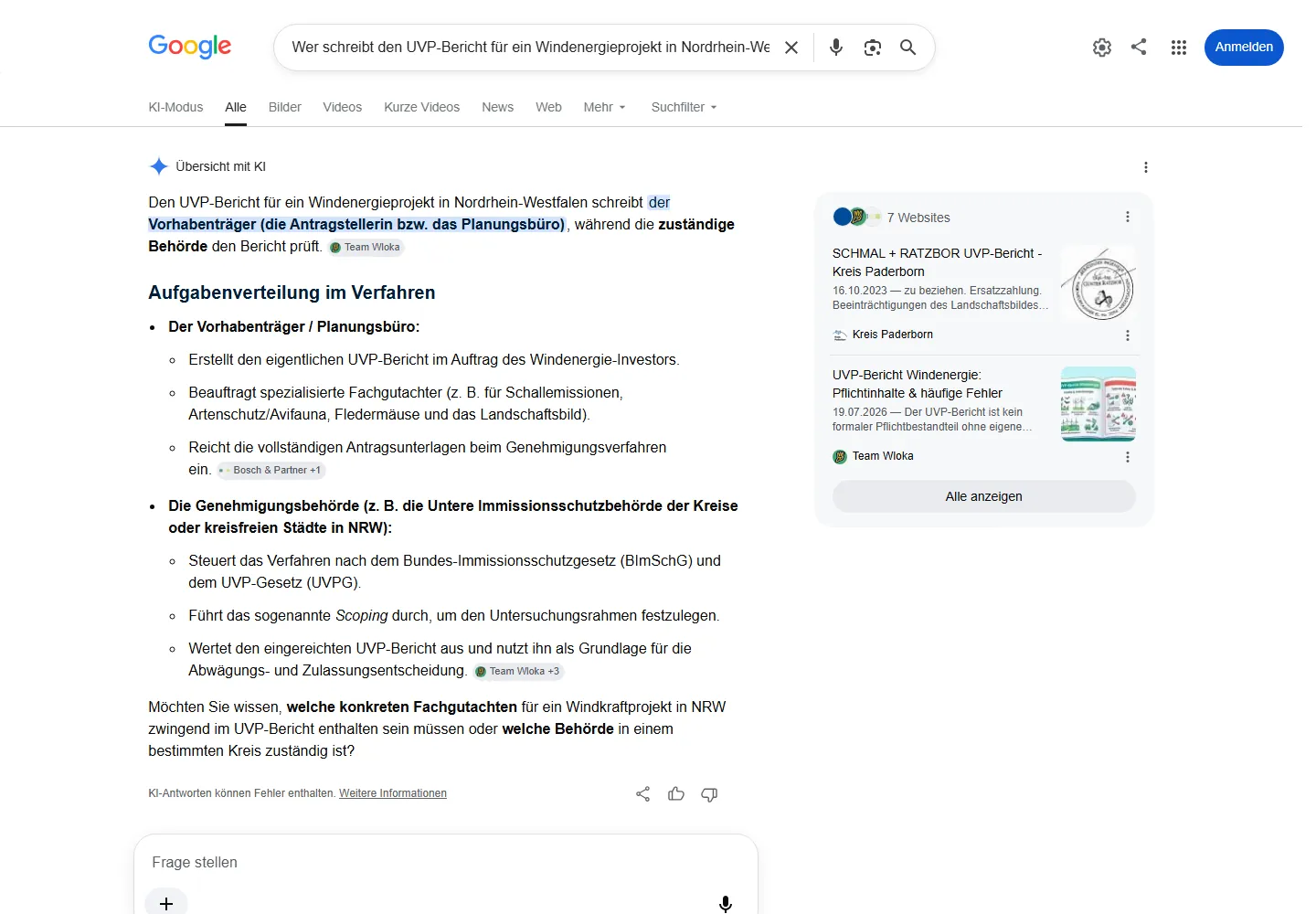The width and height of the screenshot is (1316, 914).
Task: Open the quick settings gear icon
Action: (x=1102, y=48)
